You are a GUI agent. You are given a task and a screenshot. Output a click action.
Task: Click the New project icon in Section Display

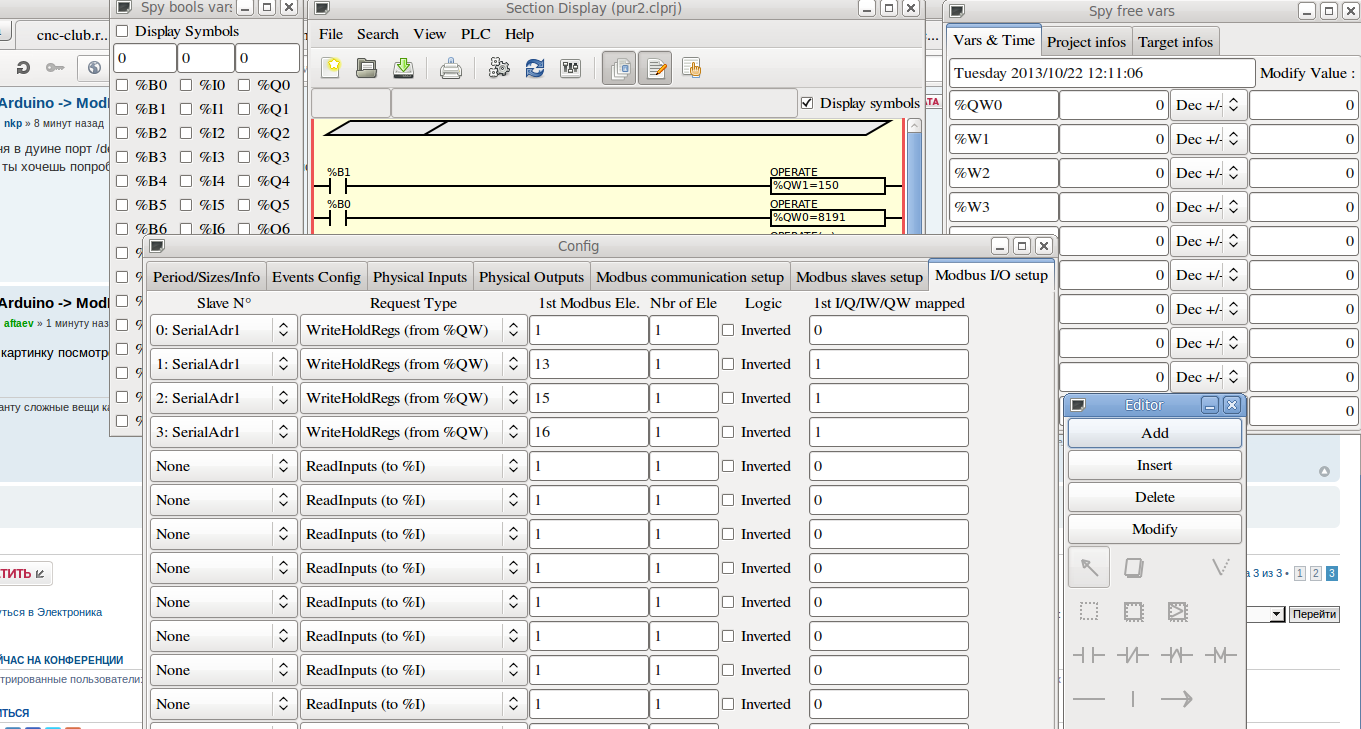pyautogui.click(x=331, y=68)
